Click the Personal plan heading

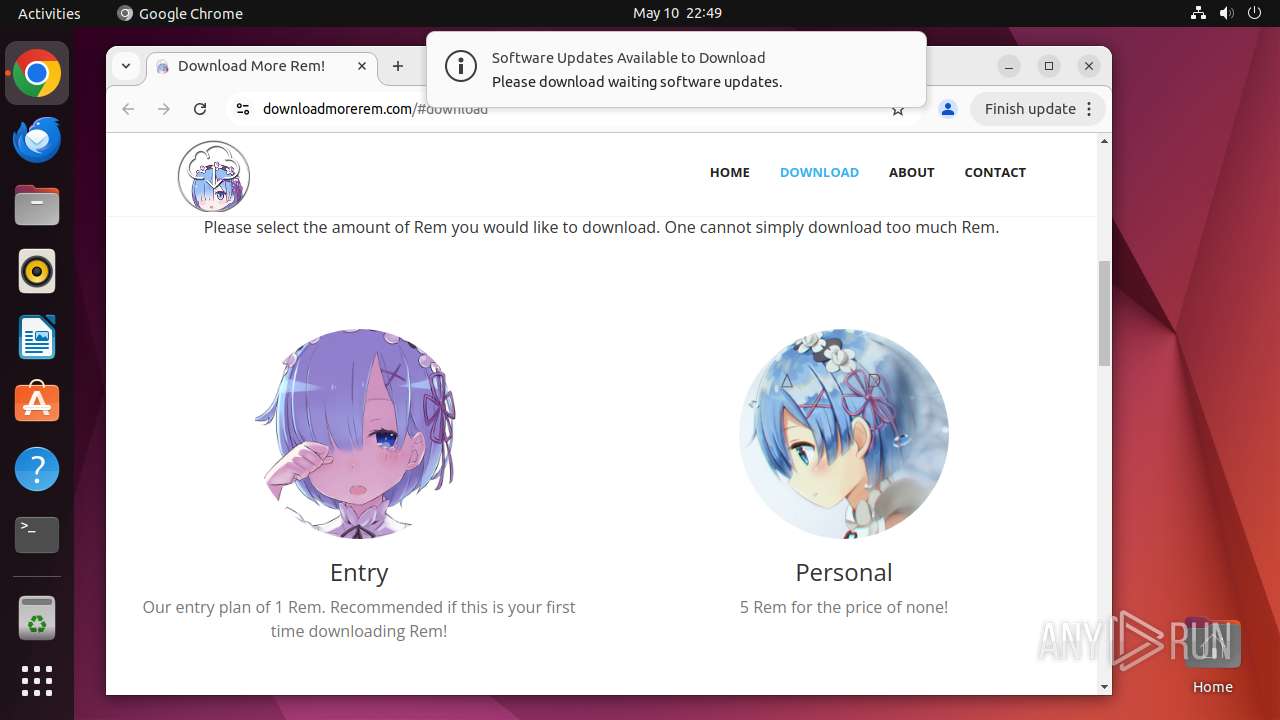tap(843, 572)
